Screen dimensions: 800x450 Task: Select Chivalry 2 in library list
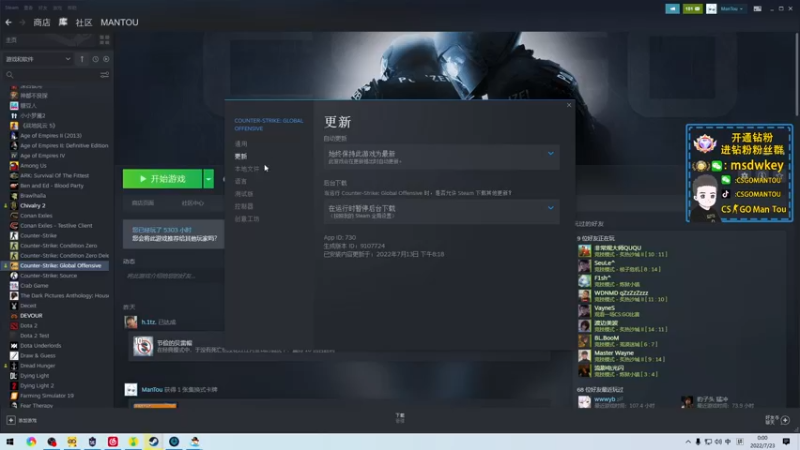[x=33, y=206]
